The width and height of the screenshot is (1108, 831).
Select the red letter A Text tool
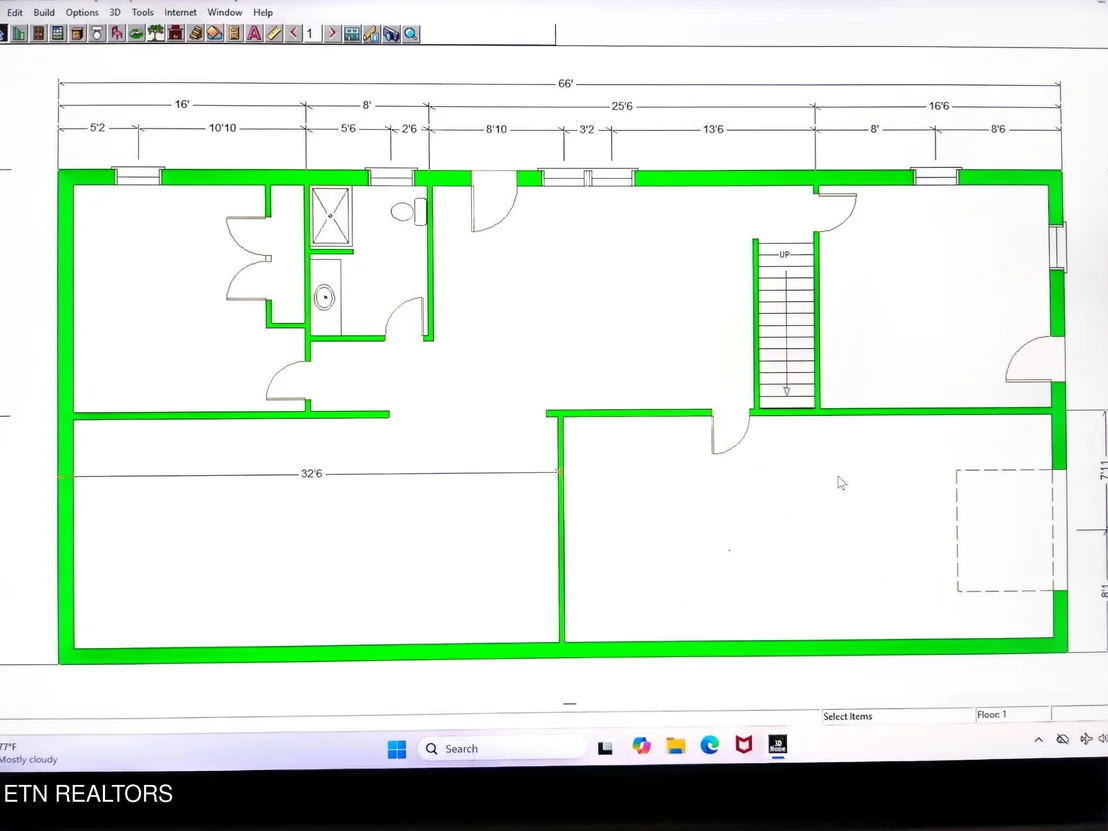pos(254,33)
